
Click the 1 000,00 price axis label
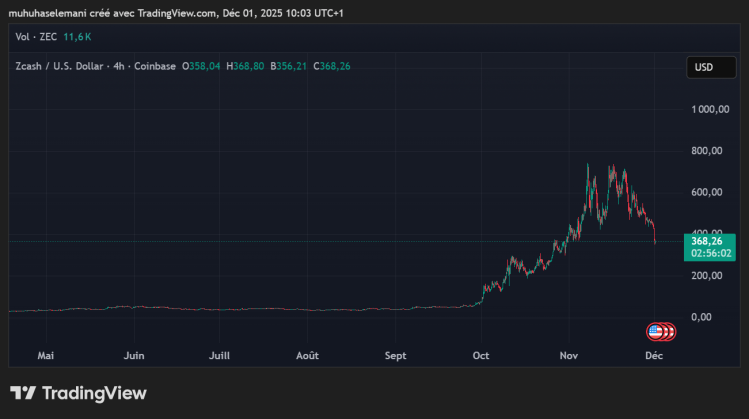coord(710,109)
